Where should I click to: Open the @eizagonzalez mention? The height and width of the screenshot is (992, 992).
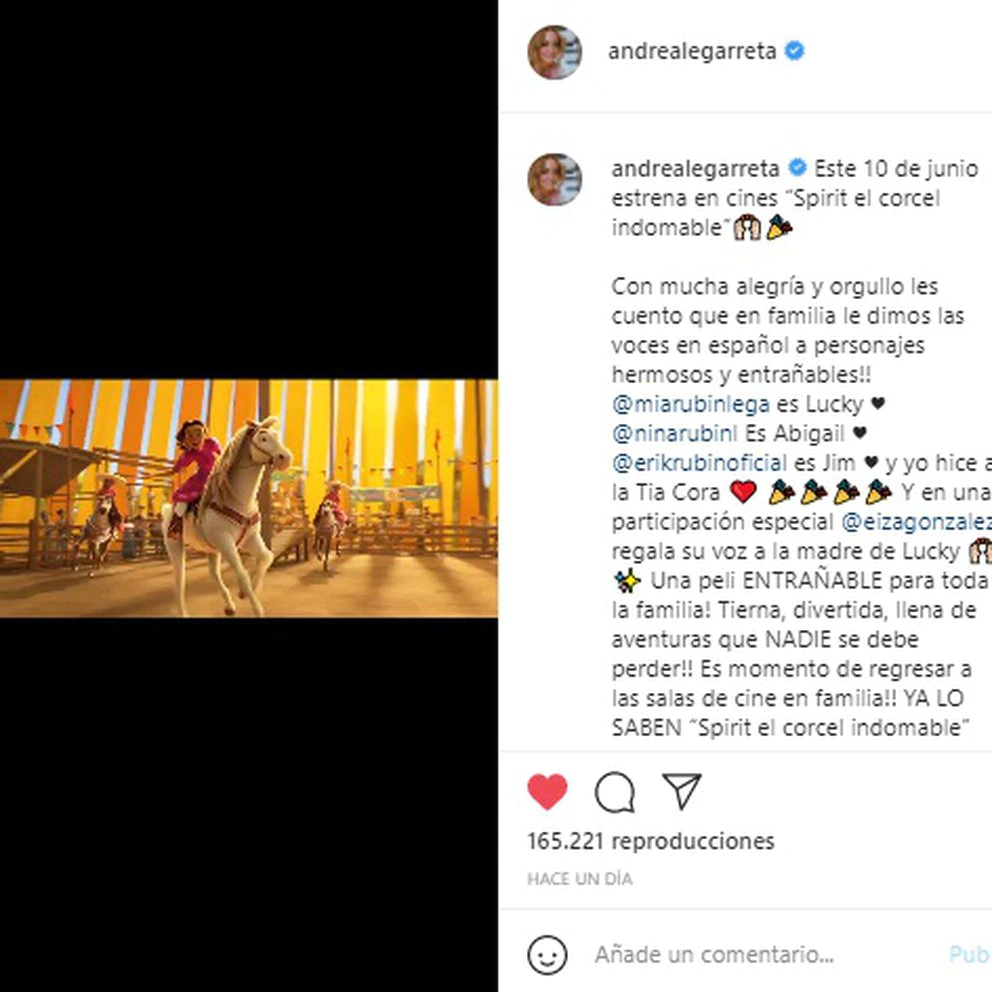pyautogui.click(x=916, y=522)
